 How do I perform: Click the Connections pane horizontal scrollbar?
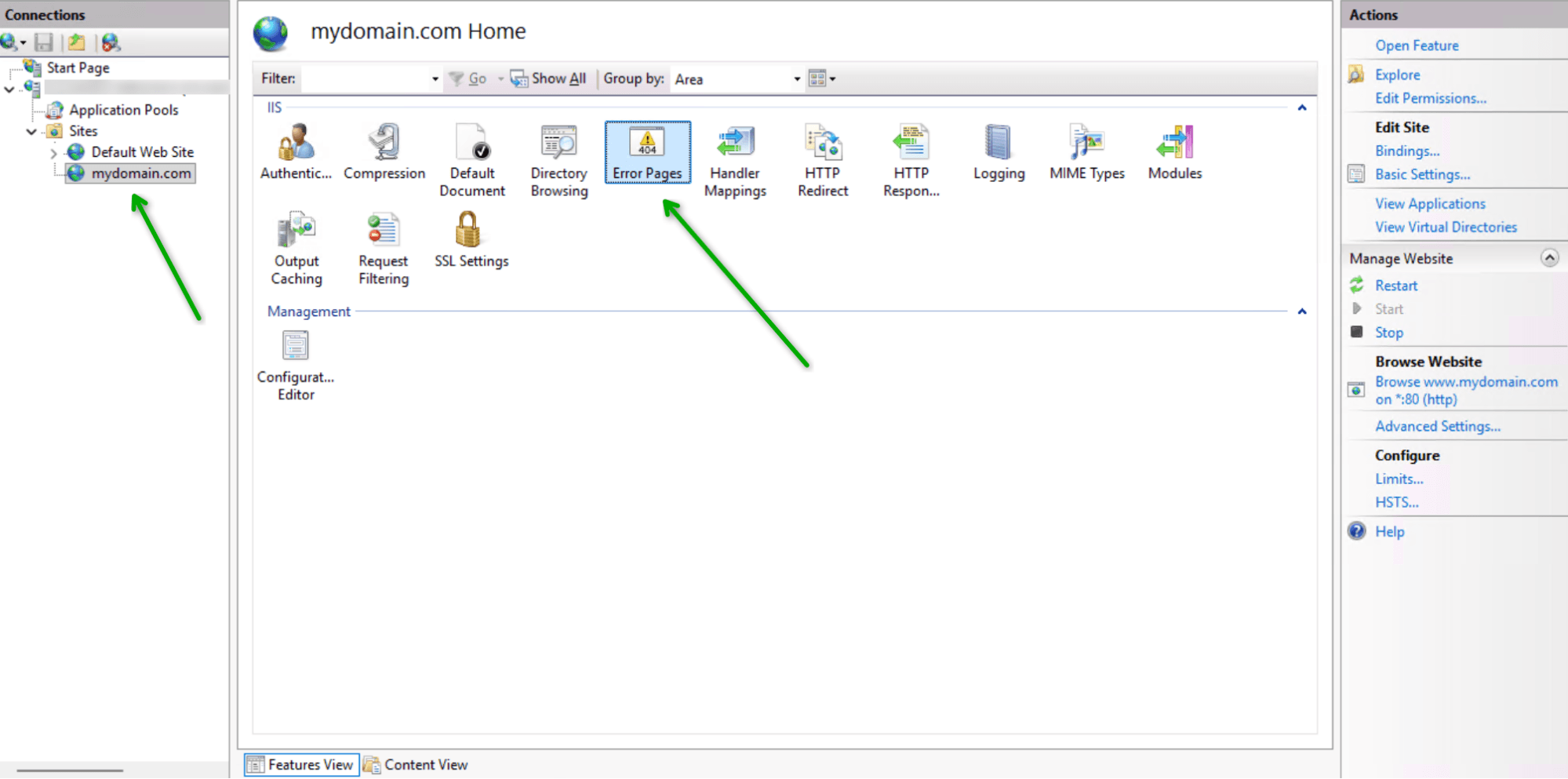tap(71, 770)
